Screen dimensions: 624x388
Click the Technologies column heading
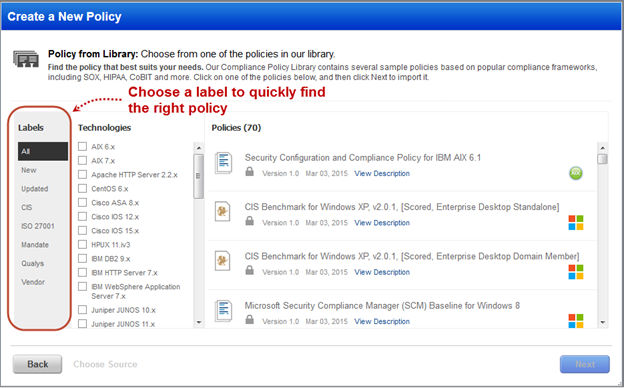104,128
